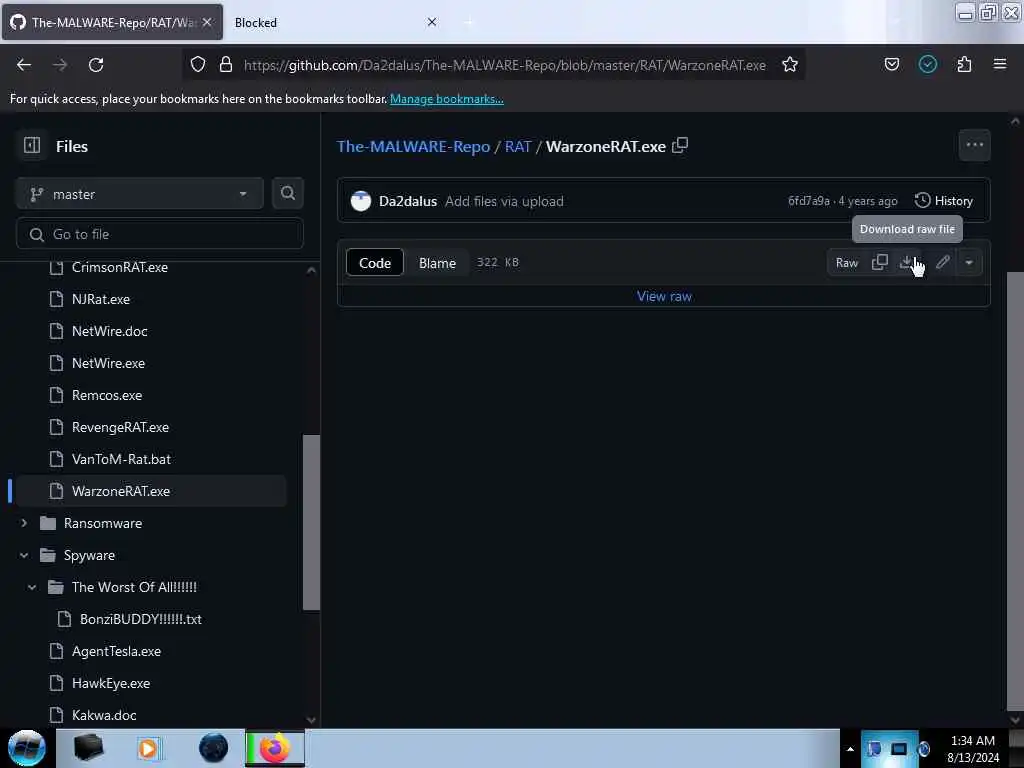Click the teal checkmark extension icon
The height and width of the screenshot is (768, 1024).
coord(927,65)
